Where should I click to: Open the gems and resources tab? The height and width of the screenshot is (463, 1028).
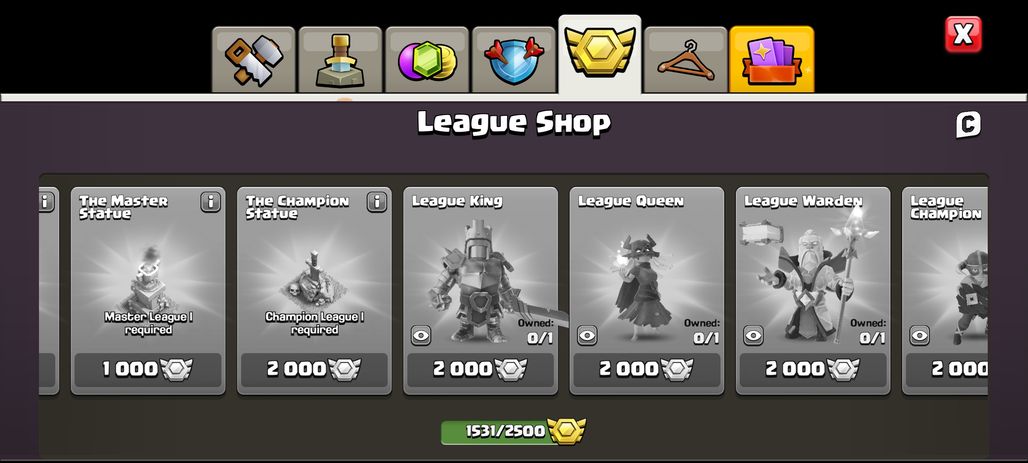click(x=427, y=60)
